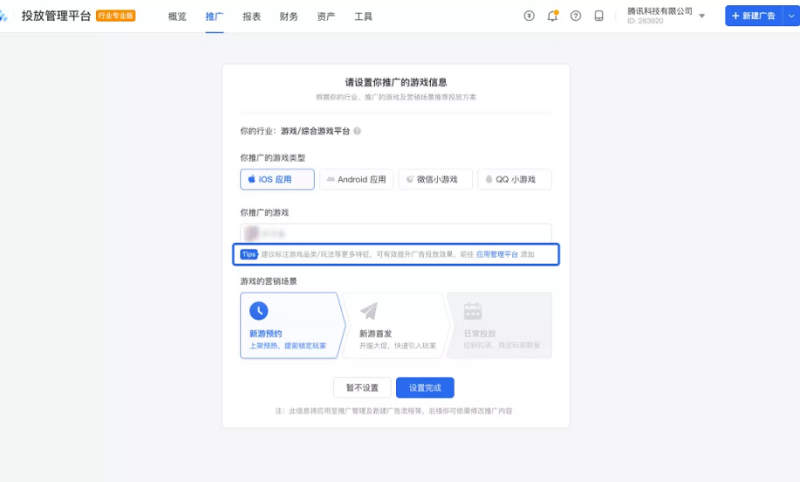Select iOS 应用 game type

(x=277, y=180)
